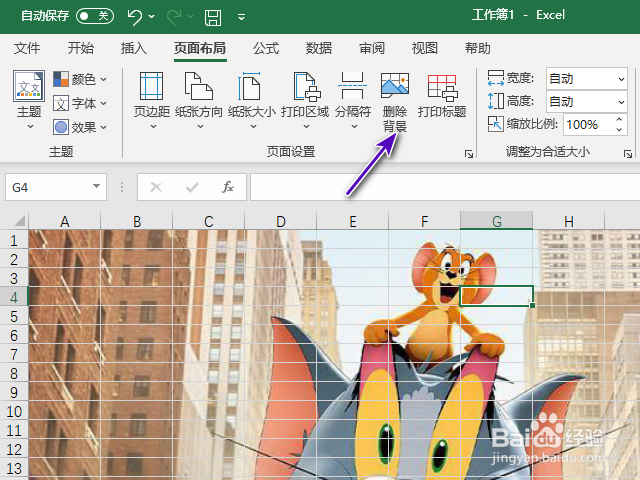This screenshot has height=480, width=640.
Task: Switch to the 开始 tab
Action: coord(80,48)
